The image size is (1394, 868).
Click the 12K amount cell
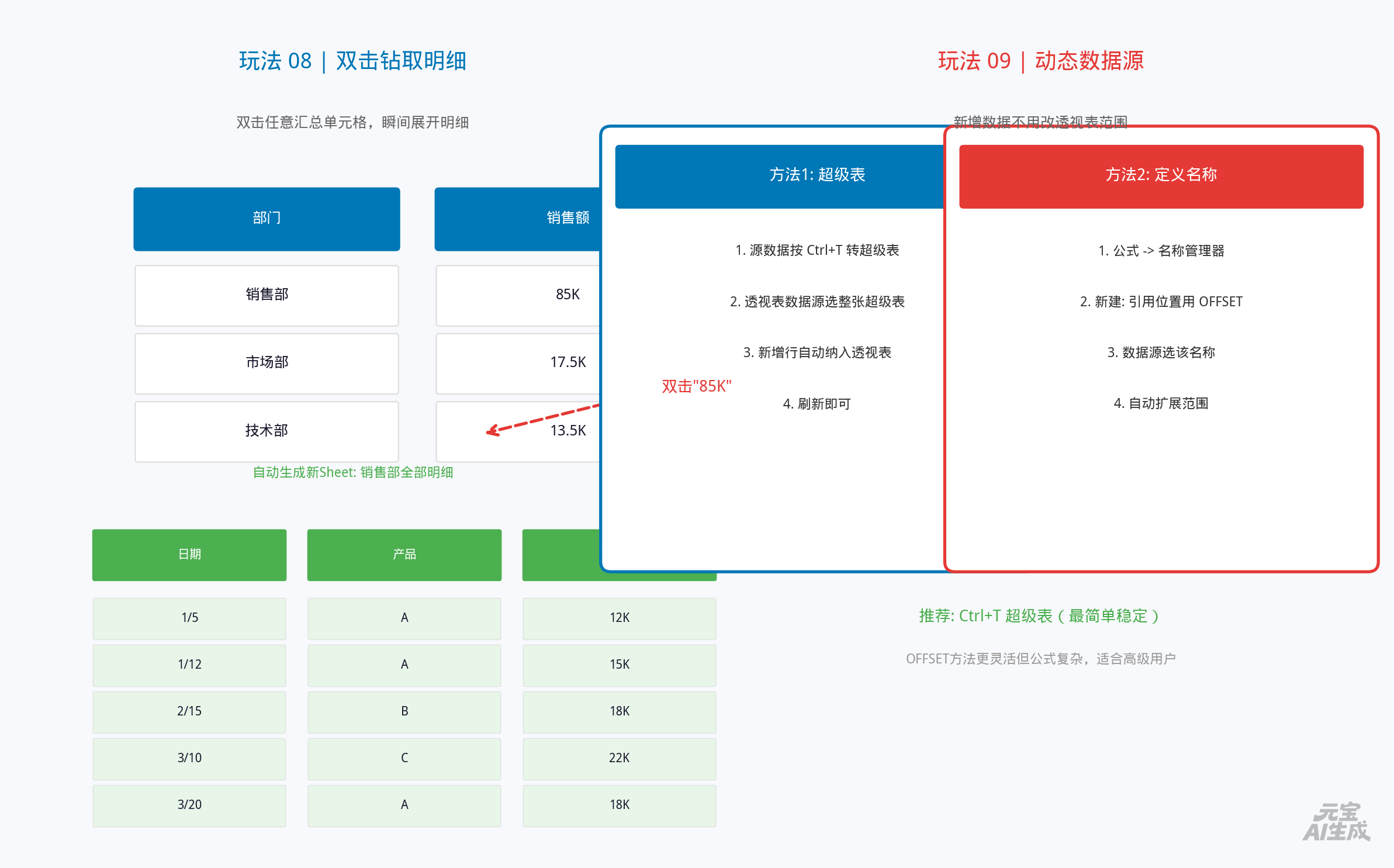coord(620,618)
